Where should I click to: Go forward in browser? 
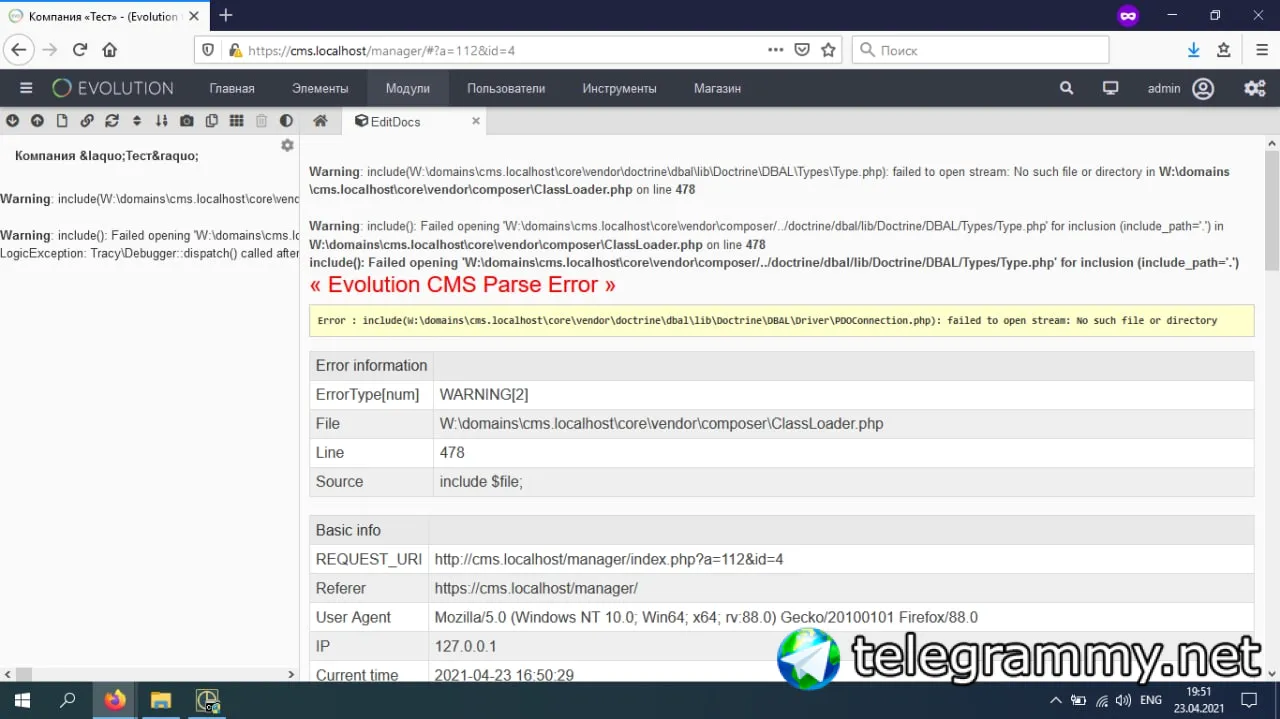[49, 50]
